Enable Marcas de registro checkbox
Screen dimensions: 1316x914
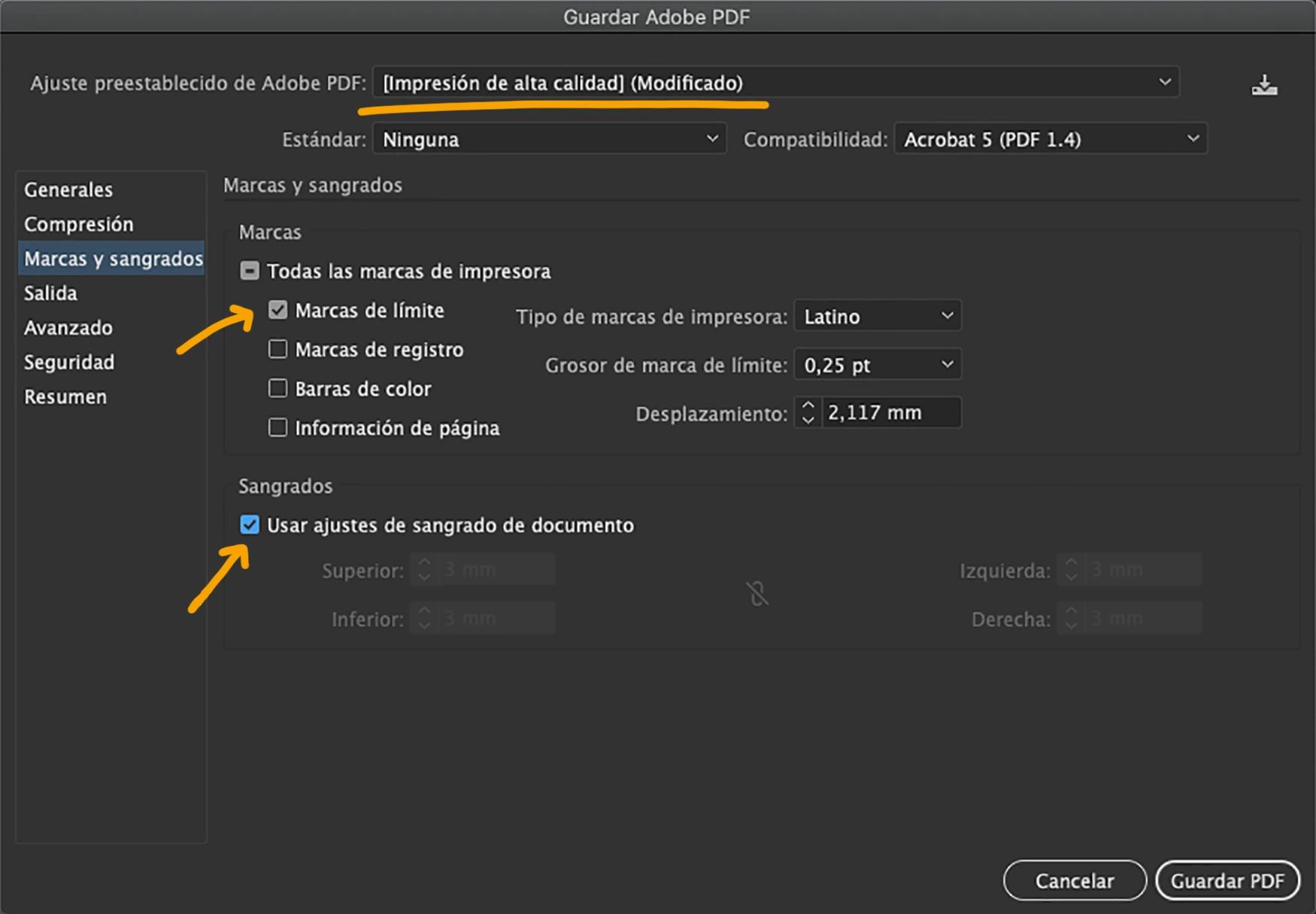(278, 349)
